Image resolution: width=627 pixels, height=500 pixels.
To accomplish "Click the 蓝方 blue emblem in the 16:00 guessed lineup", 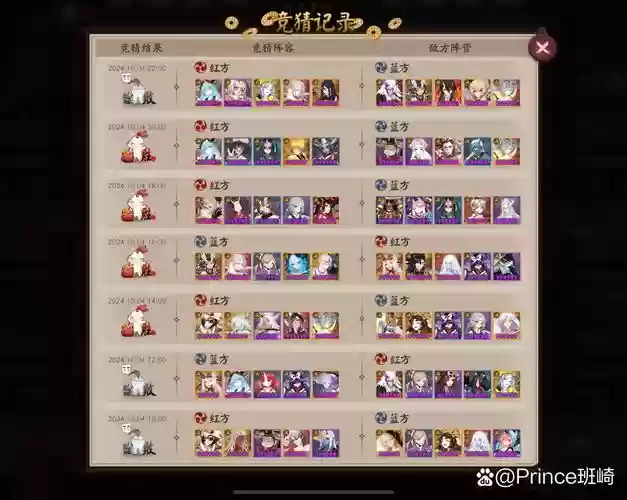I will 200,241.
